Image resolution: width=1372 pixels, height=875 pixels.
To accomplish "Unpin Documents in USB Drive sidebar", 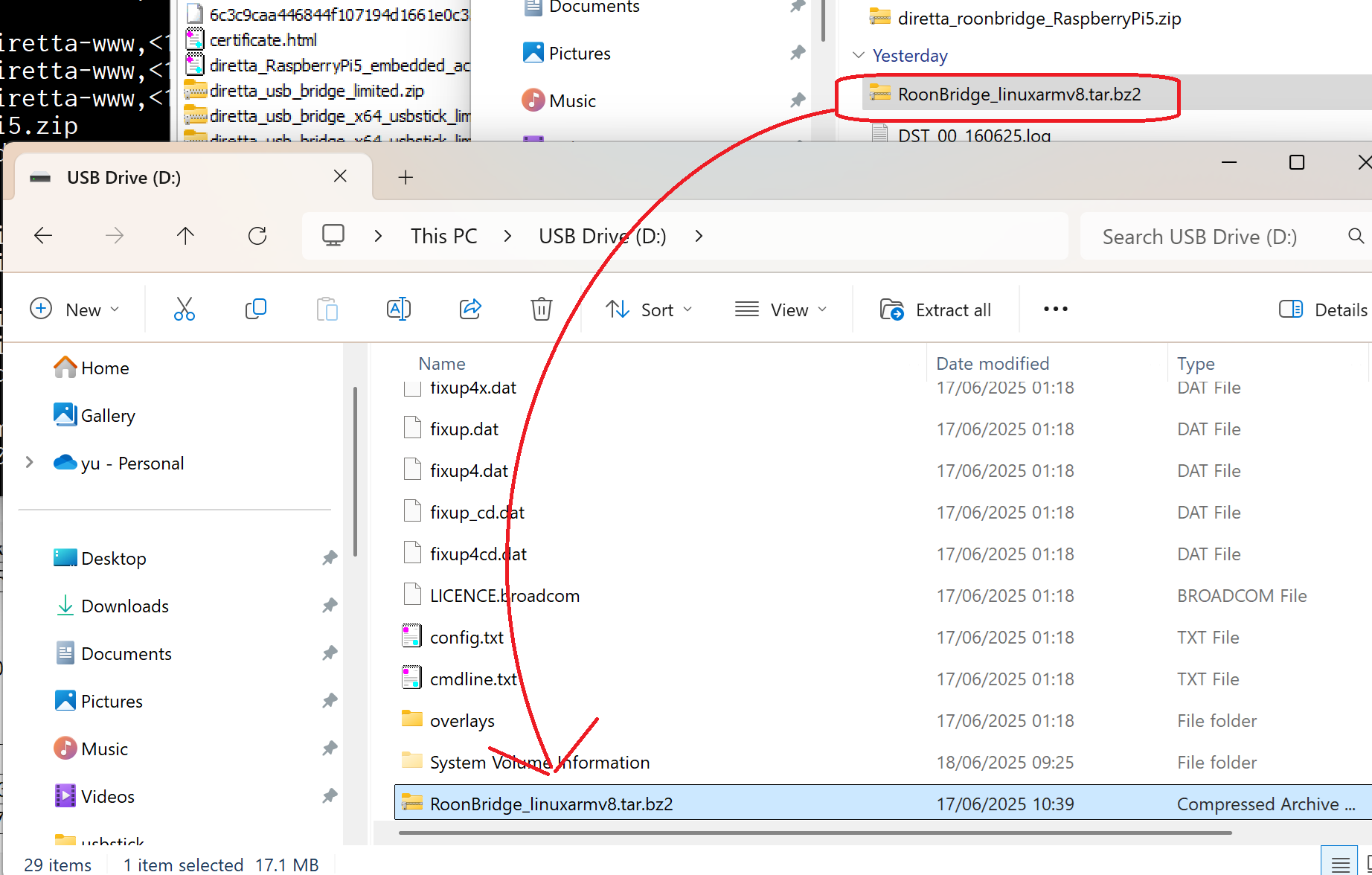I will tap(330, 653).
